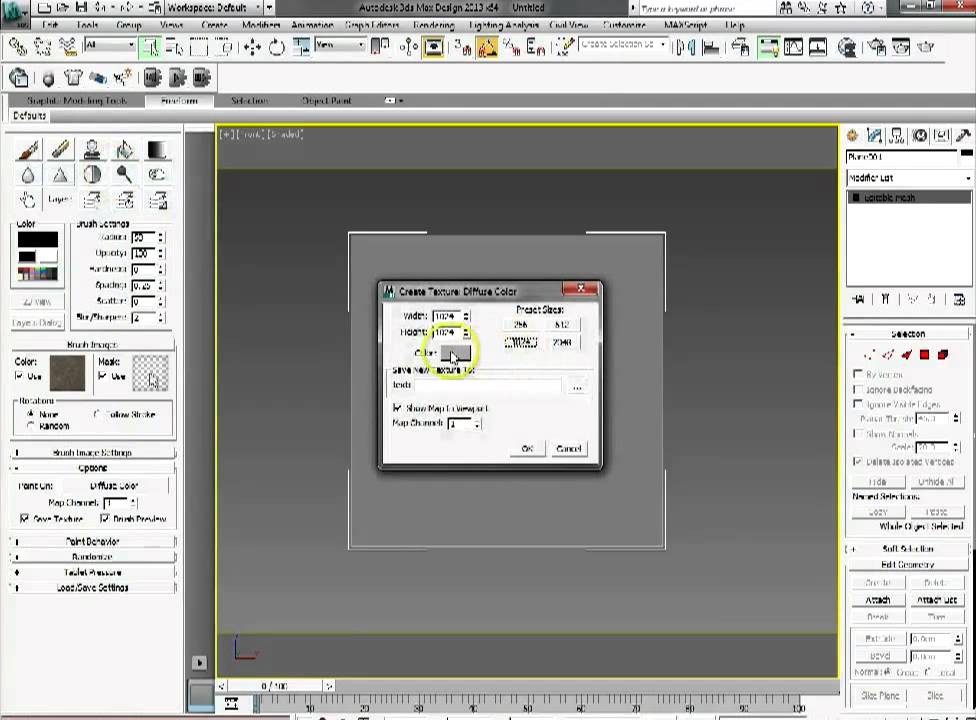
Task: Click the browse (...) button for texture path
Action: coord(577,386)
